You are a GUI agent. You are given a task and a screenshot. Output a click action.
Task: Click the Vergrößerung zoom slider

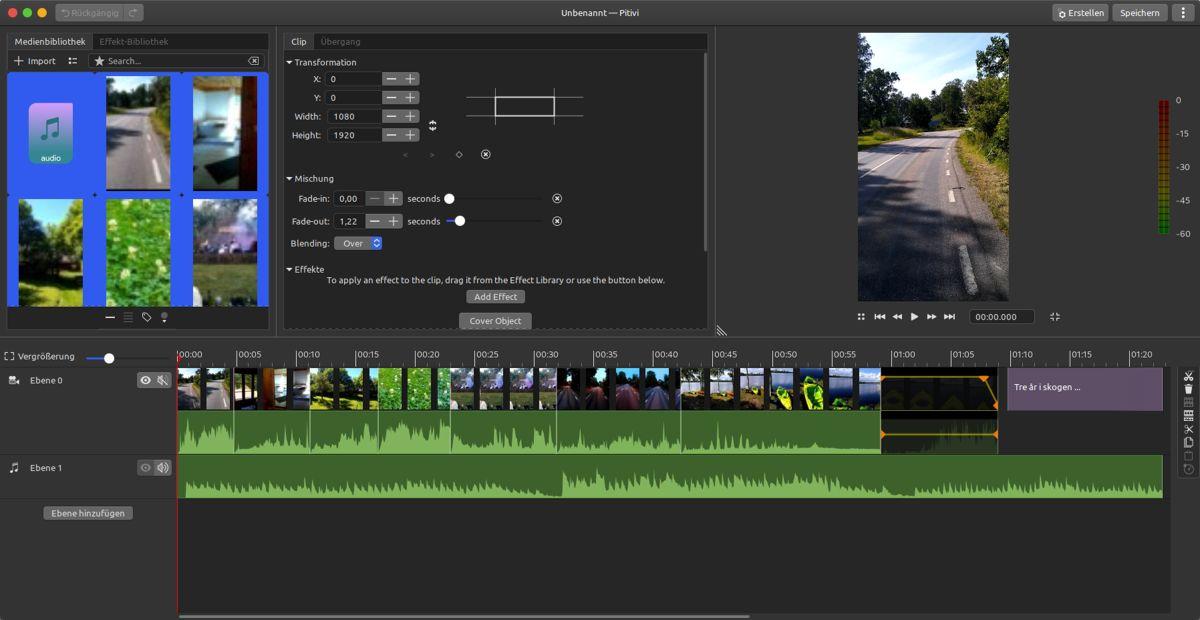click(109, 358)
